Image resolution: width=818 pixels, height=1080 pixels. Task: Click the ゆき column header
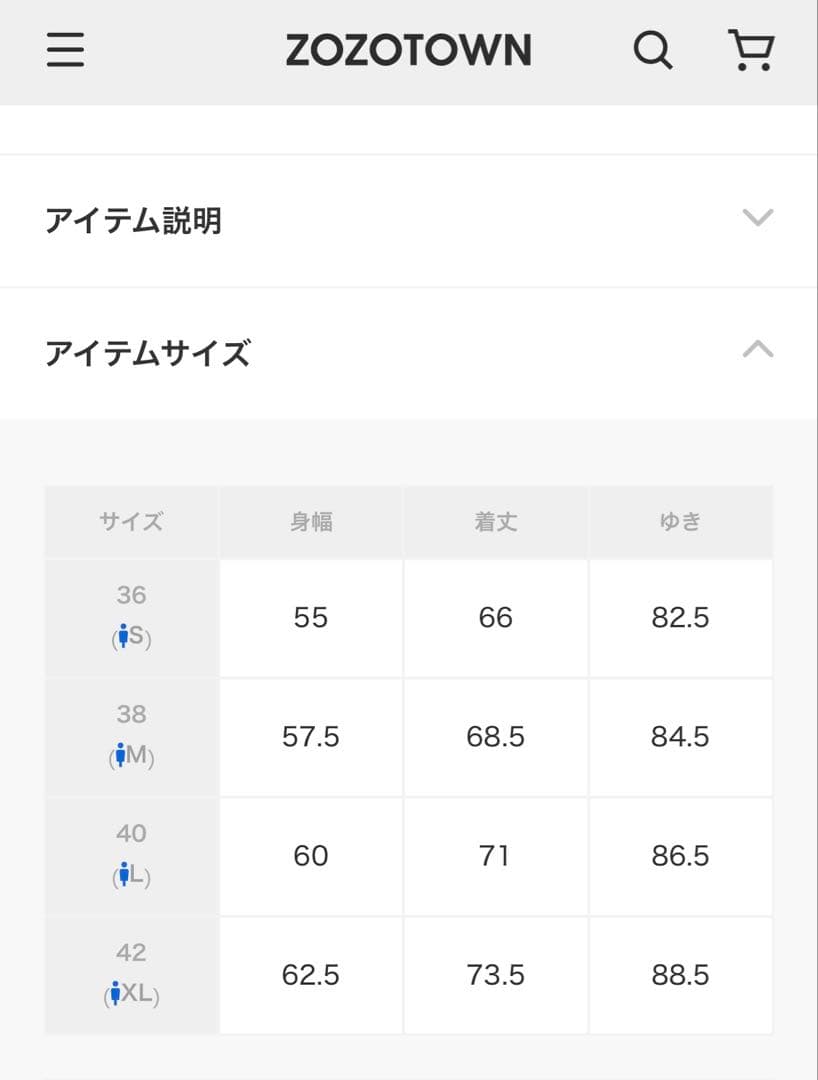tap(680, 522)
